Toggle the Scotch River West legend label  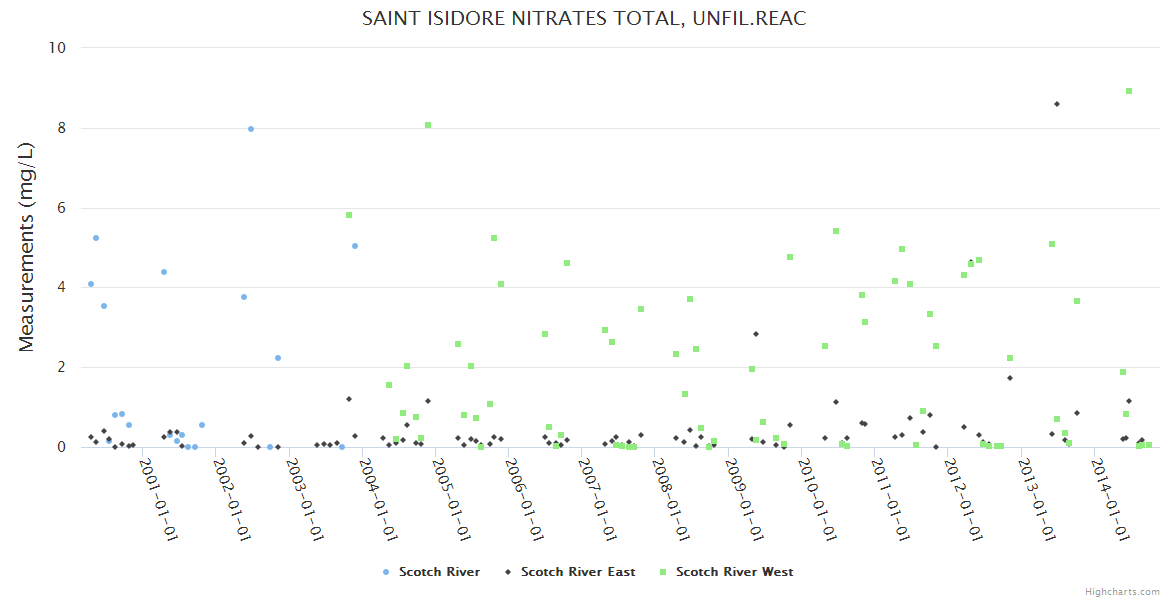point(734,572)
